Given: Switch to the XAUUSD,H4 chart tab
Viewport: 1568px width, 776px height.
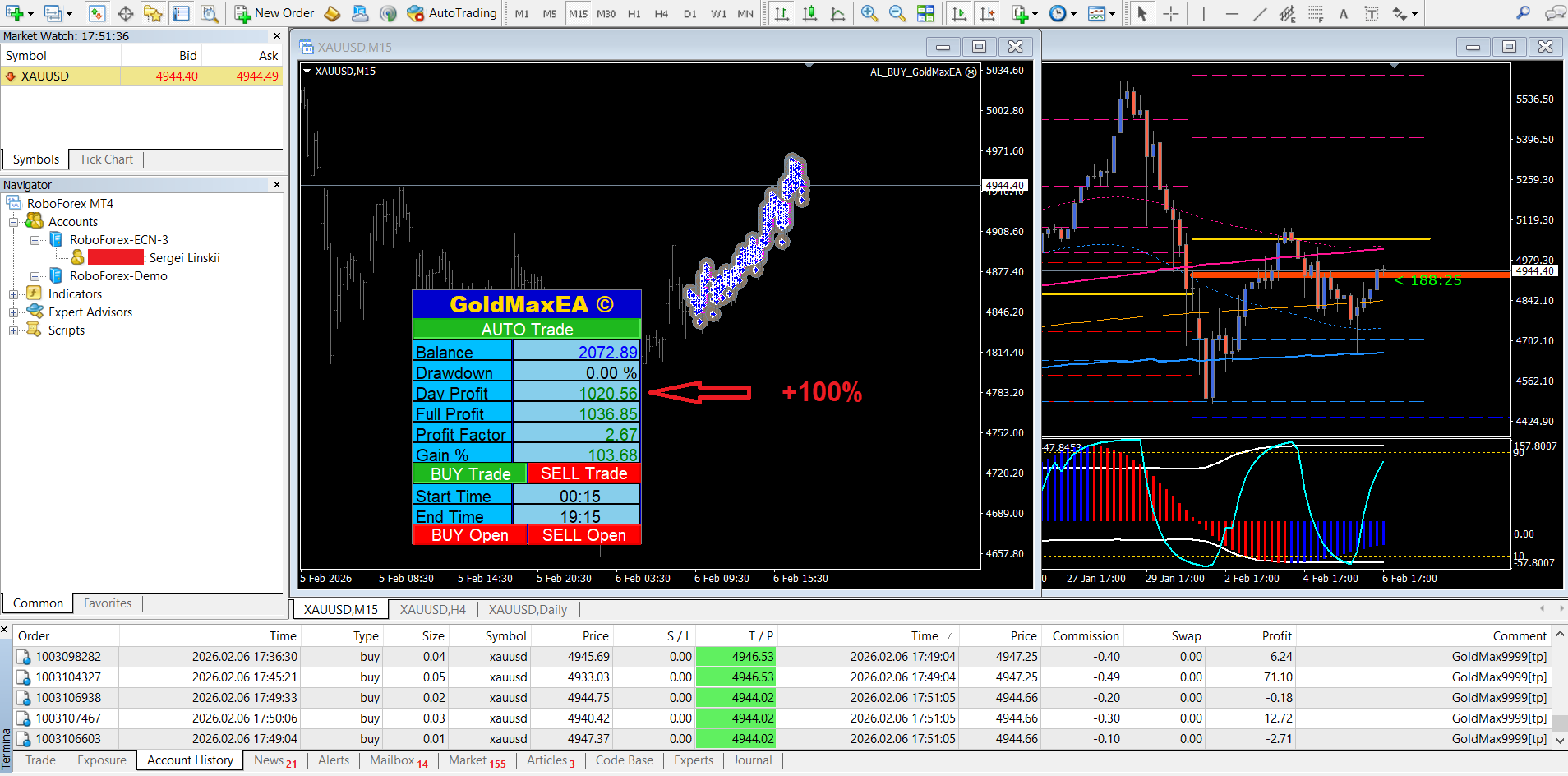Looking at the screenshot, I should (x=433, y=610).
